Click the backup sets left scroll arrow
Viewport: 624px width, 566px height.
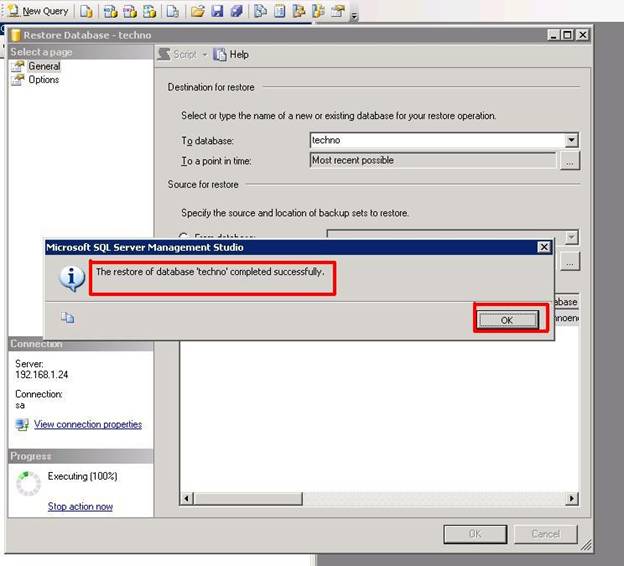pyautogui.click(x=186, y=498)
